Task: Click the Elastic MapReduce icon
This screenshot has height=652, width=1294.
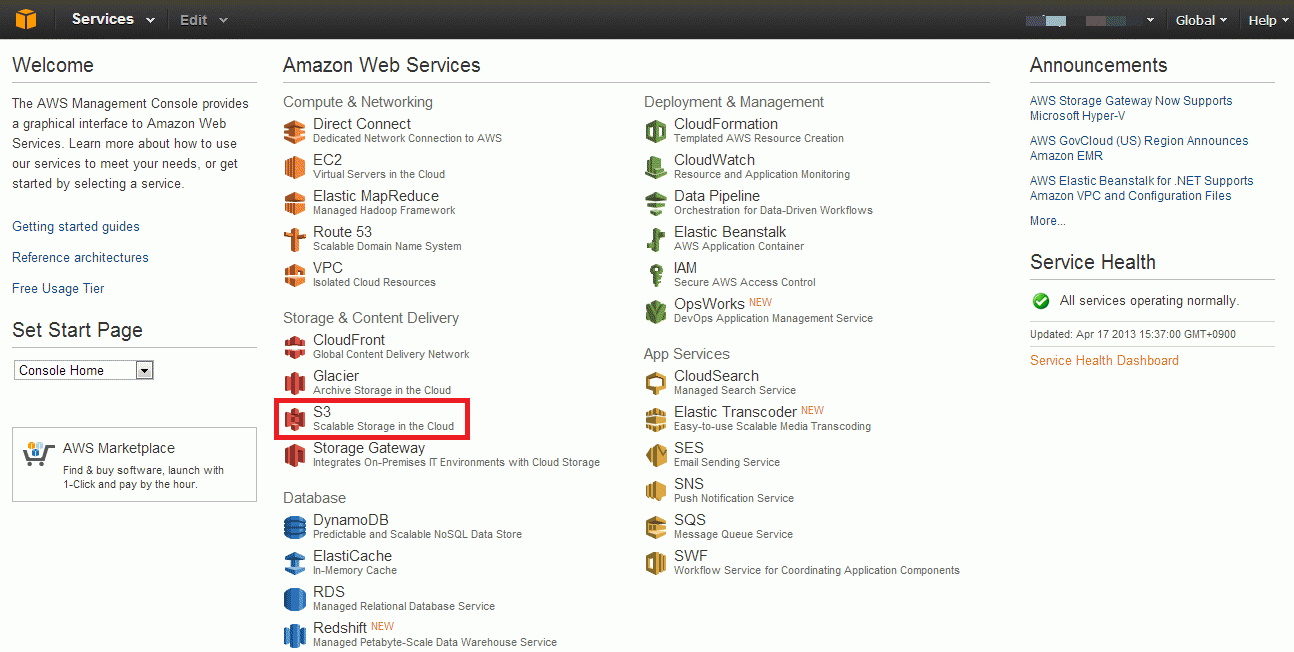Action: 294,203
